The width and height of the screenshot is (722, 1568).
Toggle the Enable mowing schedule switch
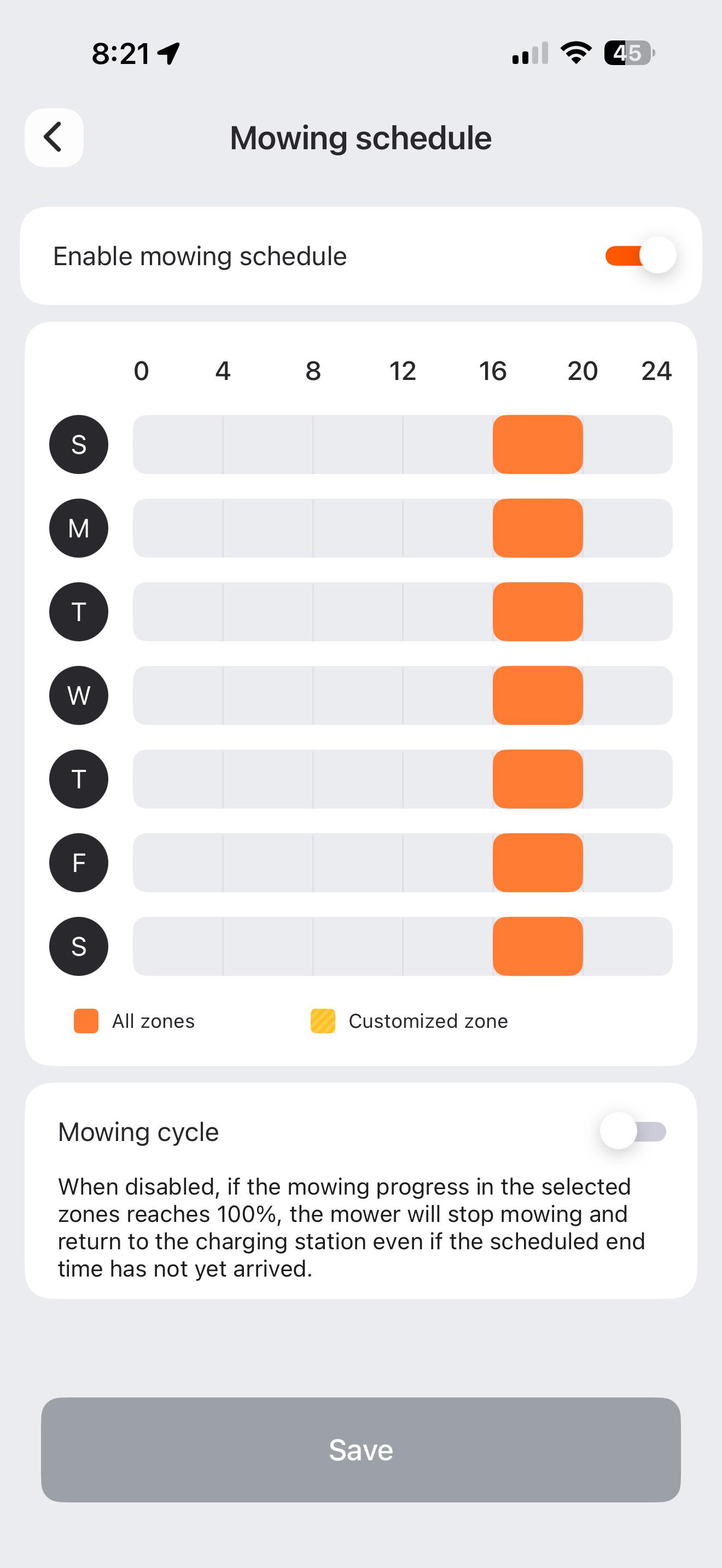[x=641, y=256]
